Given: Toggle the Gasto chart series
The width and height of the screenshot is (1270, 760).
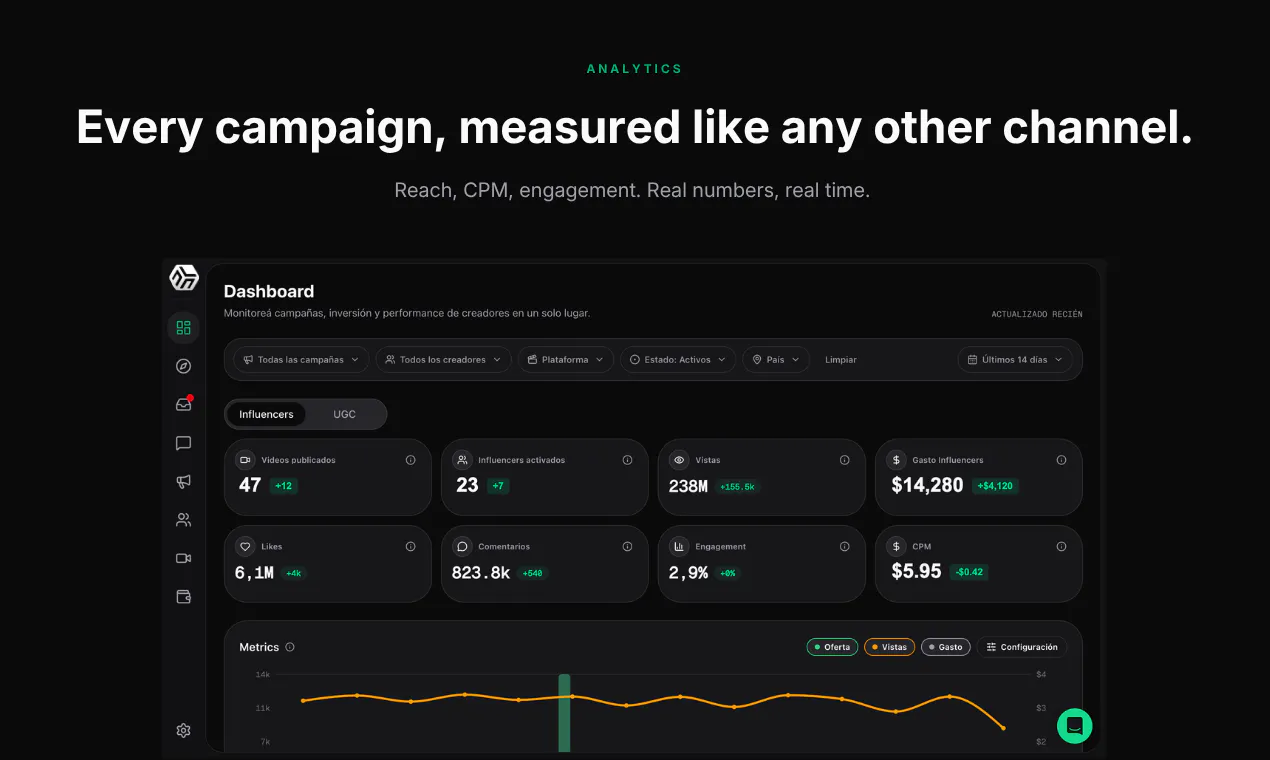Looking at the screenshot, I should pyautogui.click(x=946, y=647).
